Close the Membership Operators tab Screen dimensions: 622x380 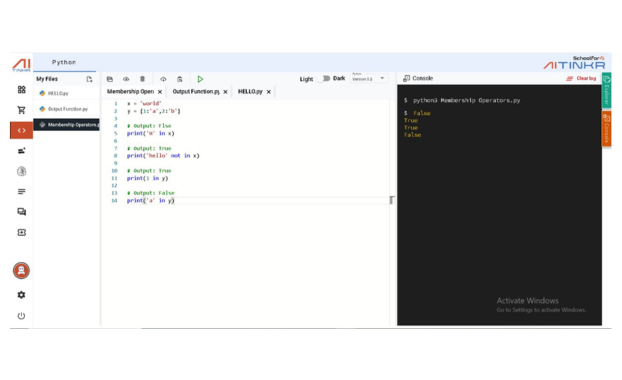160,92
